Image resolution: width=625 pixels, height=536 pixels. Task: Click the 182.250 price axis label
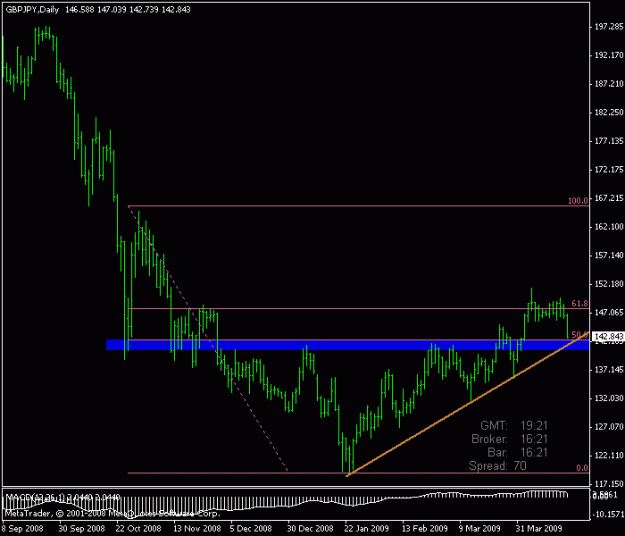609,113
